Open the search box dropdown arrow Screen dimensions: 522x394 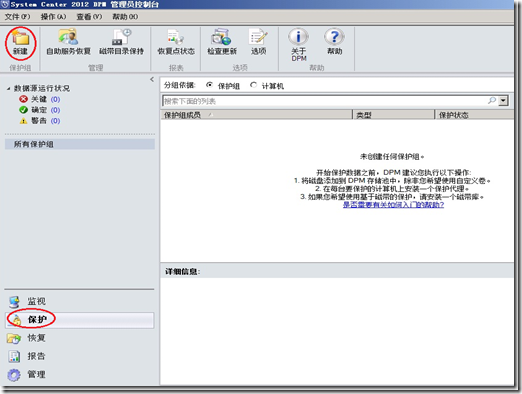click(503, 100)
